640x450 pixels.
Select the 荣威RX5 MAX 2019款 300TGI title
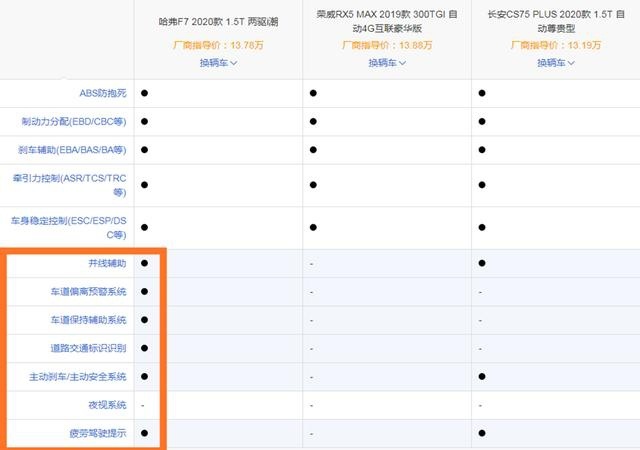point(387,21)
